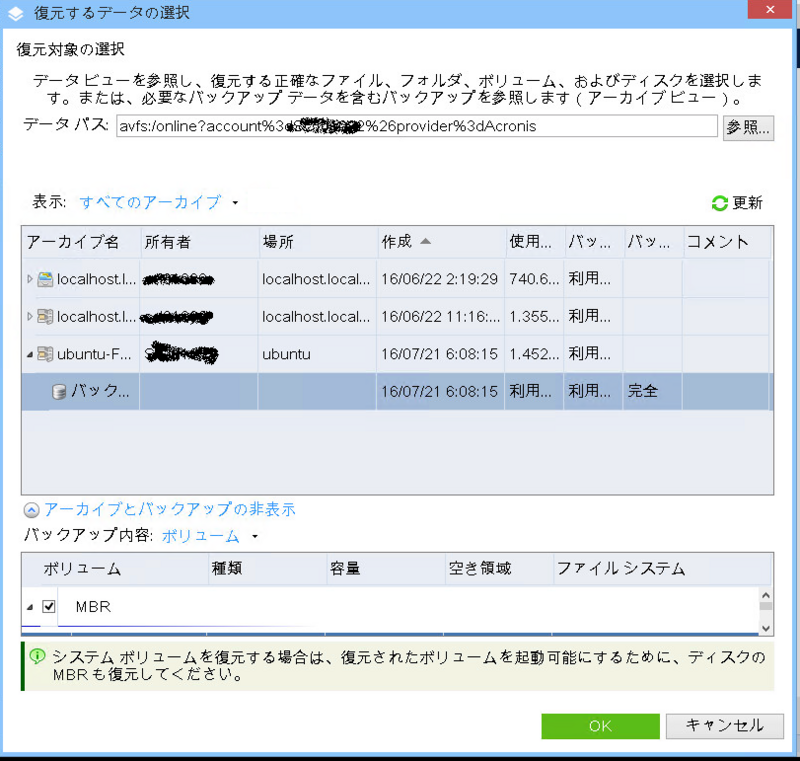Open the すべてのアーカイブ display dropdown

[x=159, y=202]
